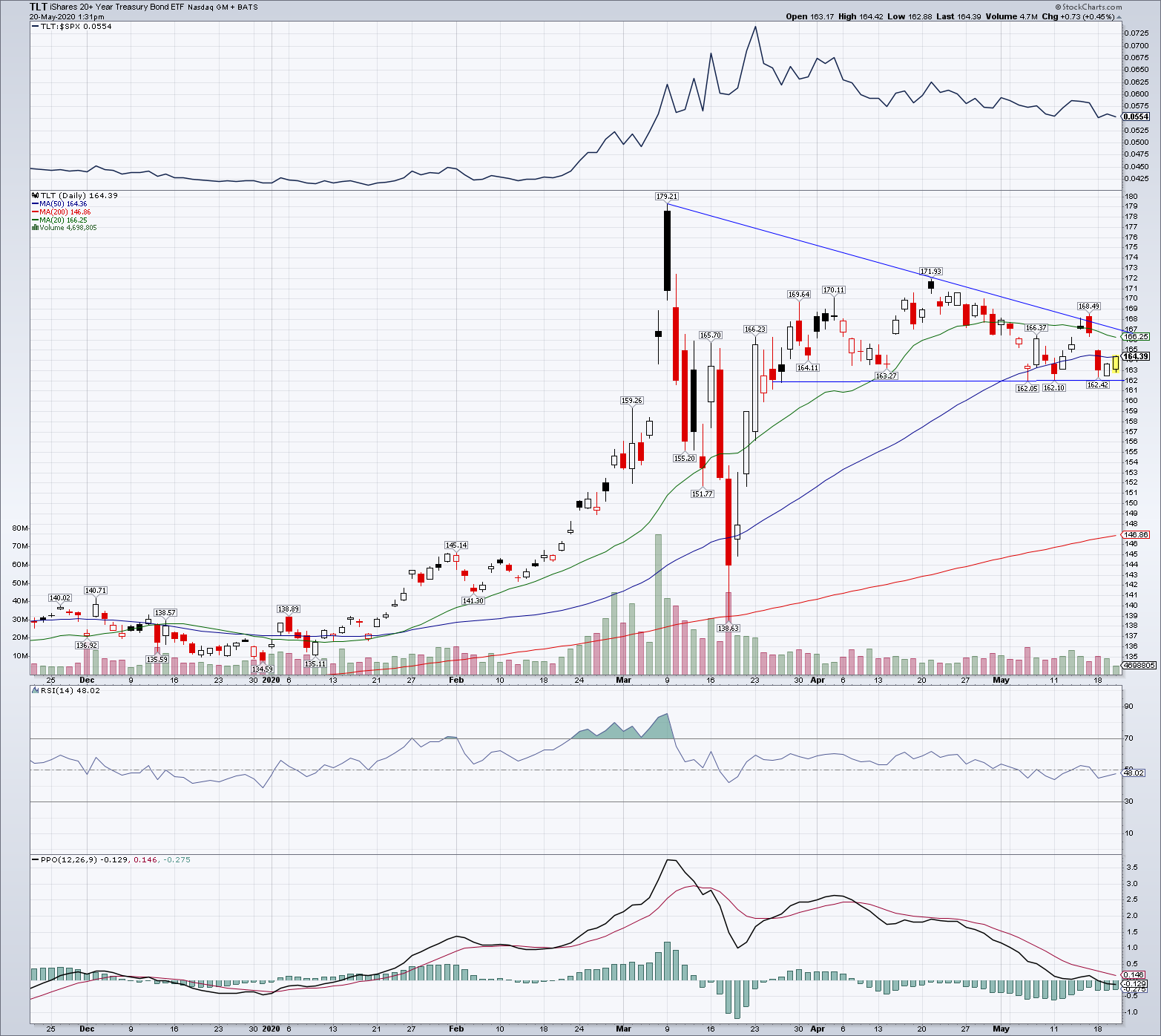Viewport: 1161px width, 1036px height.
Task: Click the 151.77 low price label
Action: click(703, 494)
